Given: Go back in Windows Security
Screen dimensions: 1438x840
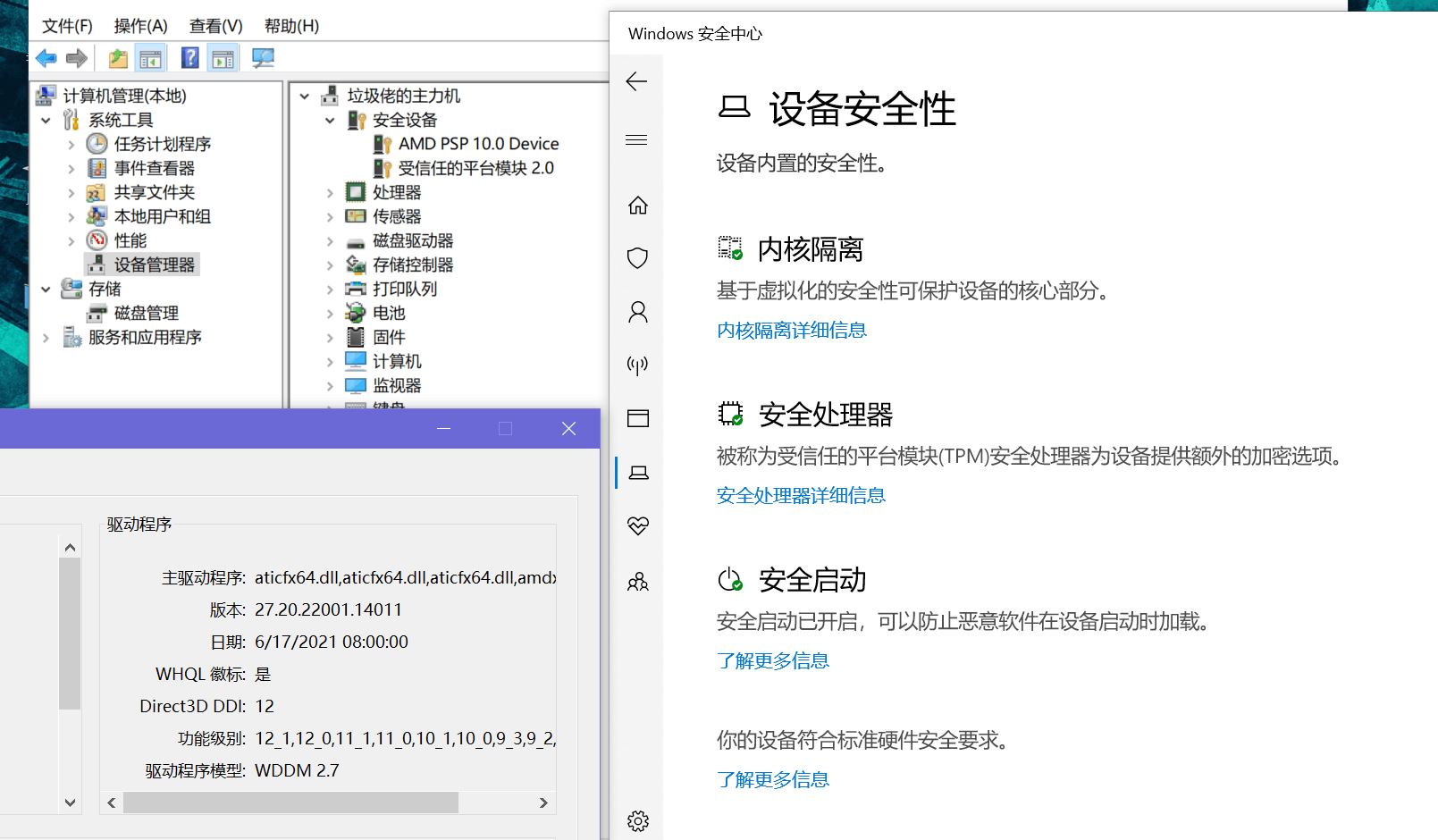Looking at the screenshot, I should click(x=636, y=81).
